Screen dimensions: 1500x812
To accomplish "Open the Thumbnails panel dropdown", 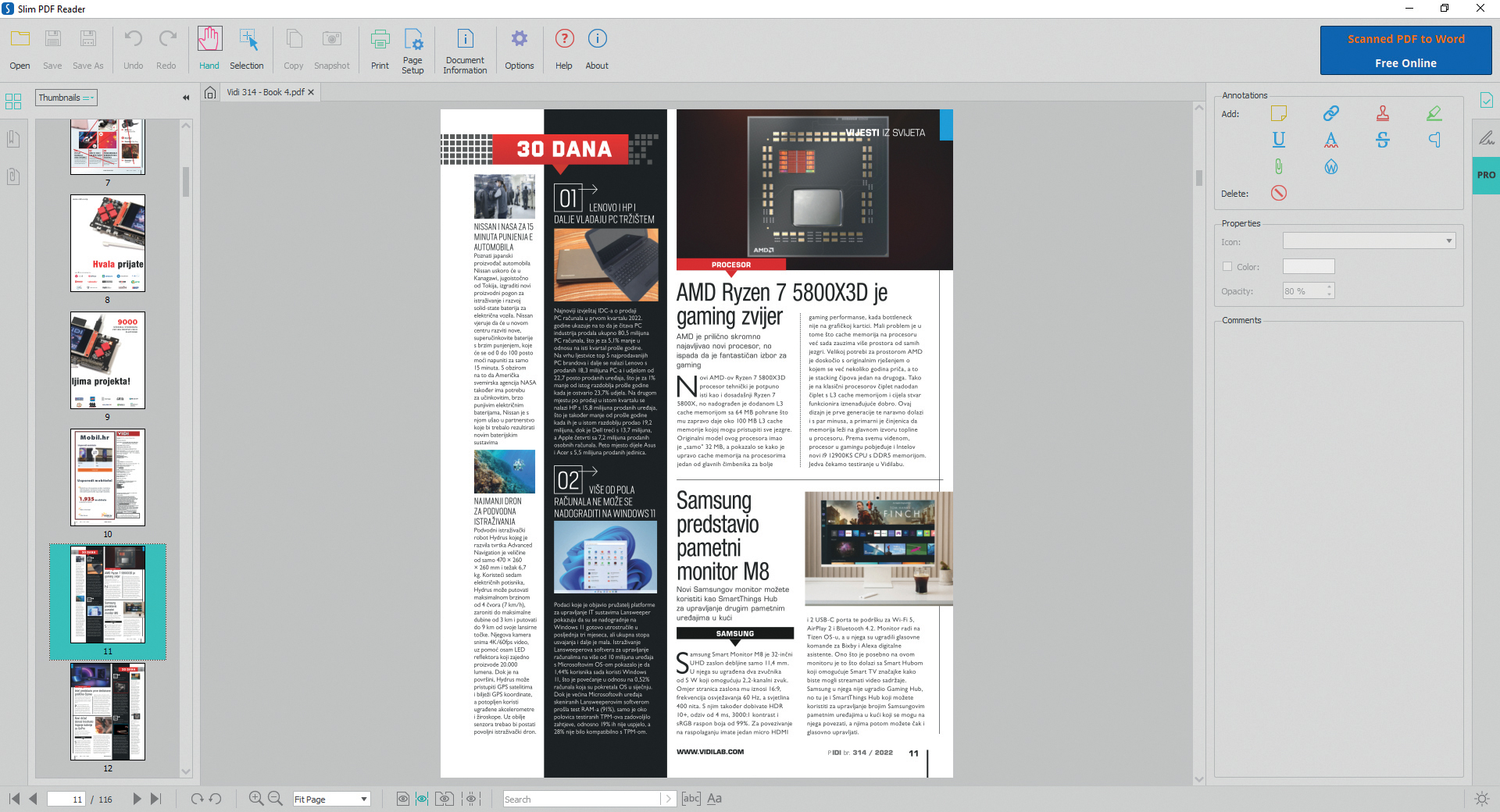I will tap(66, 98).
